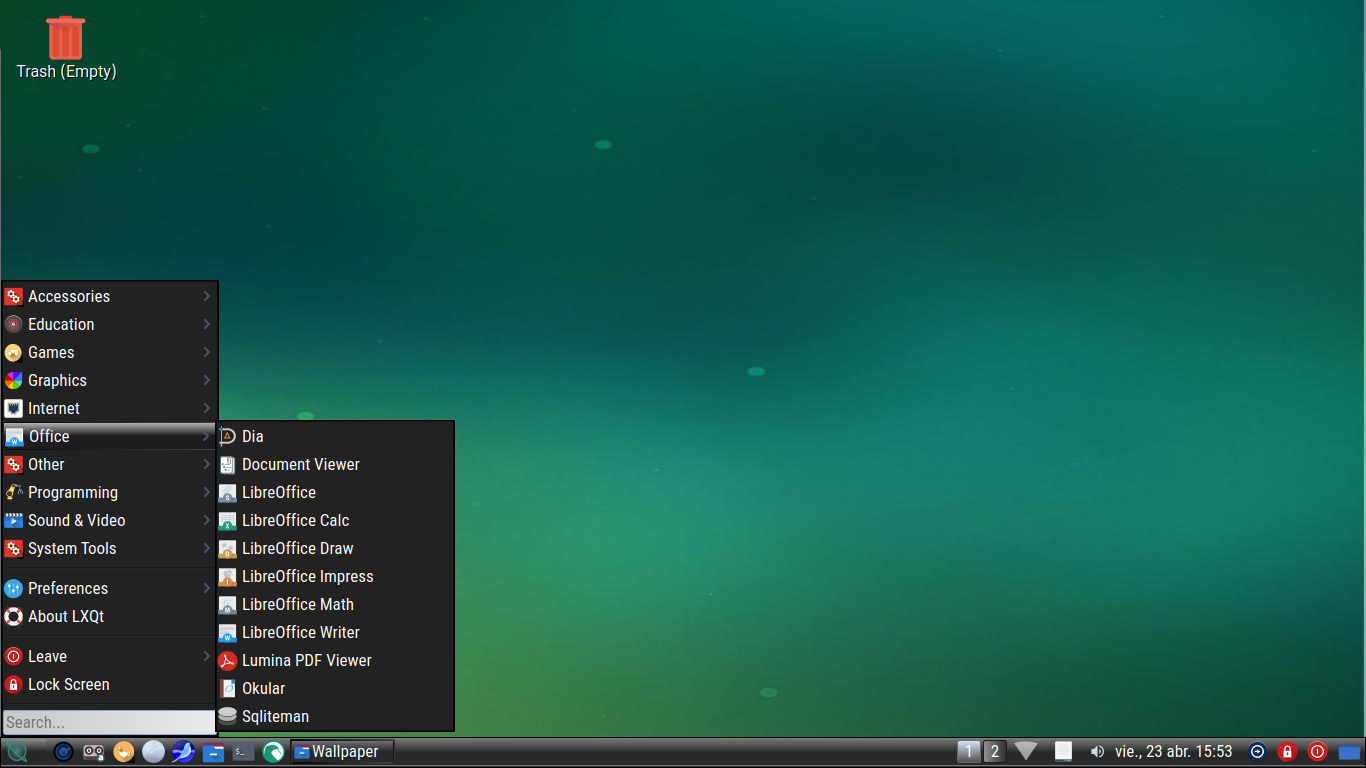Expand the Accessories submenu arrow
This screenshot has height=768, width=1366.
(x=207, y=296)
